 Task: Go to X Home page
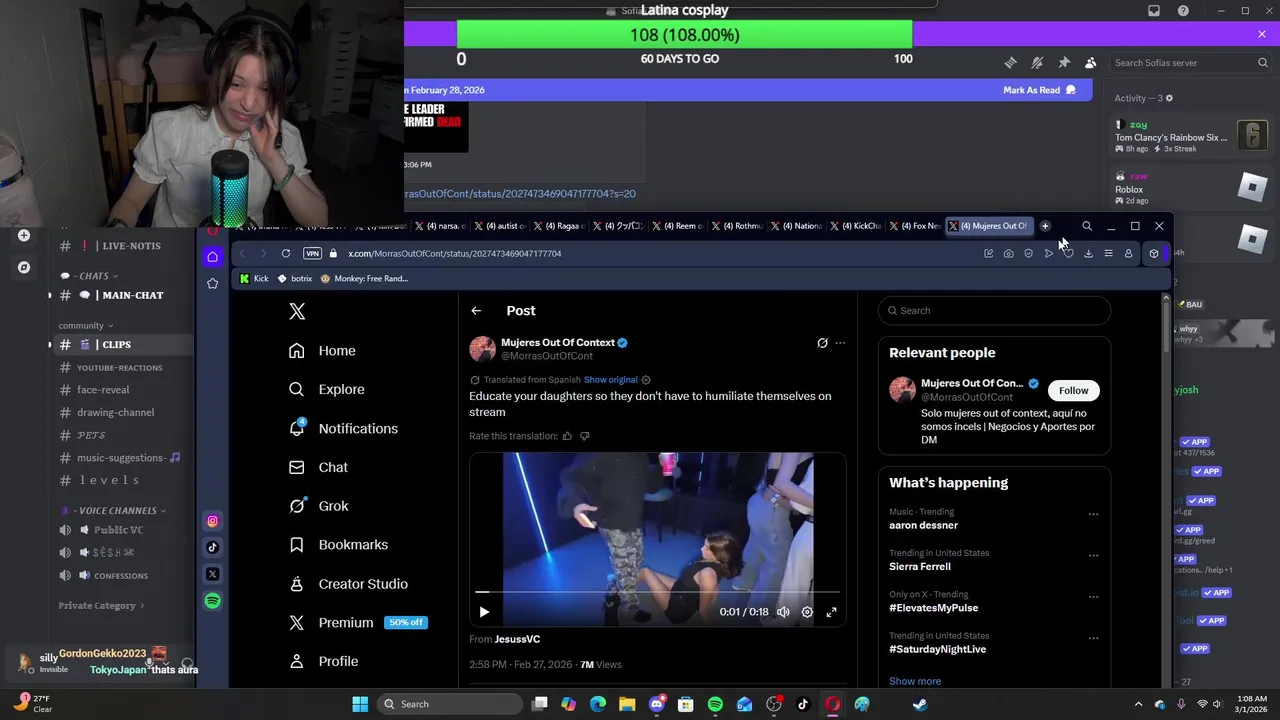tap(322, 351)
